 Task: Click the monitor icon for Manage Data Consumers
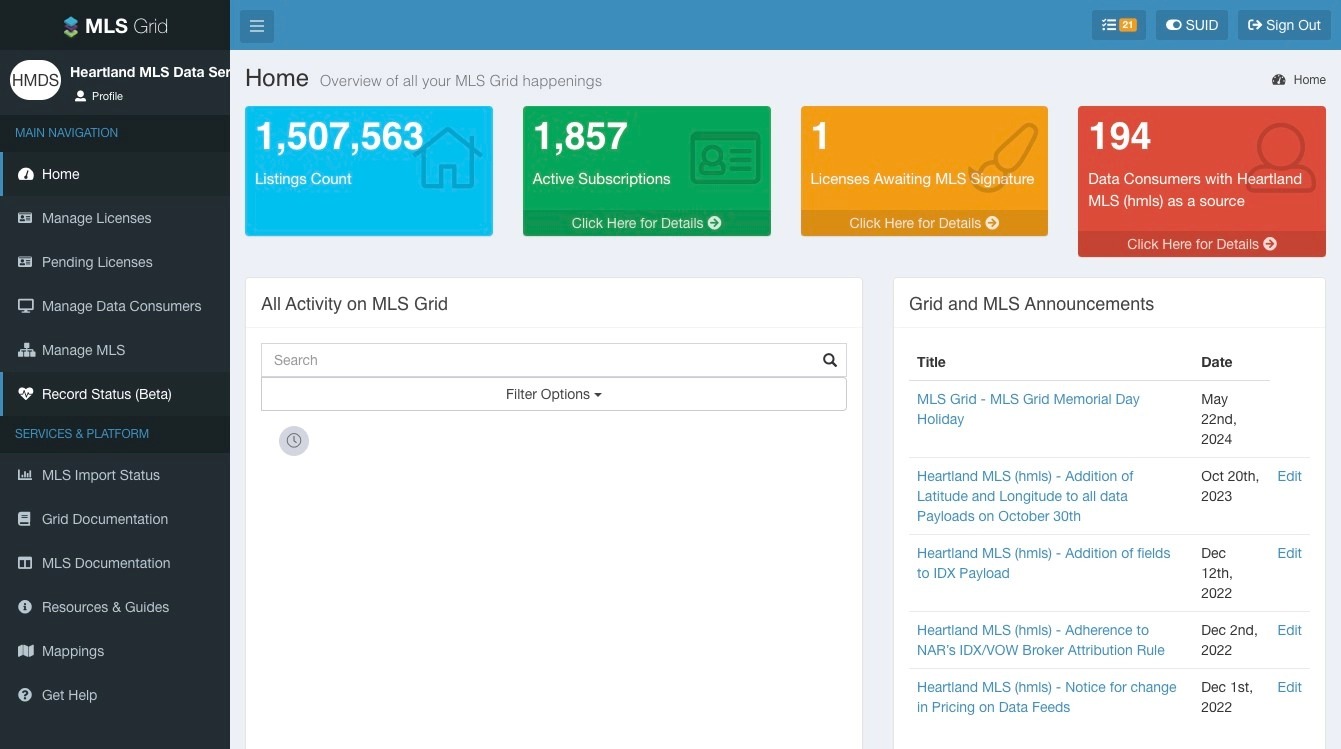[x=26, y=306]
